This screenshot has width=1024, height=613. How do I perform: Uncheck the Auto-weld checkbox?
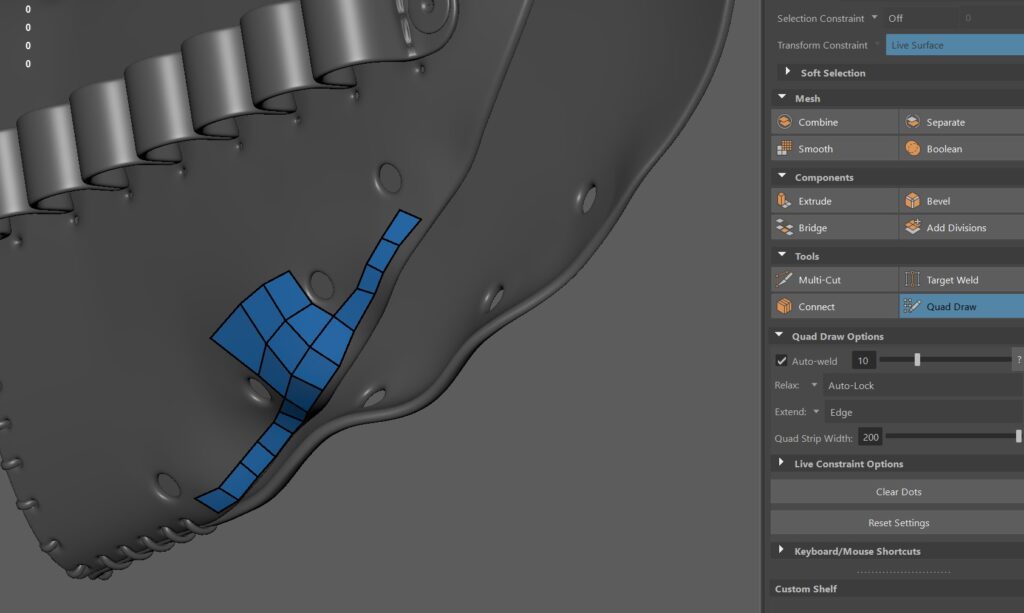(x=782, y=361)
